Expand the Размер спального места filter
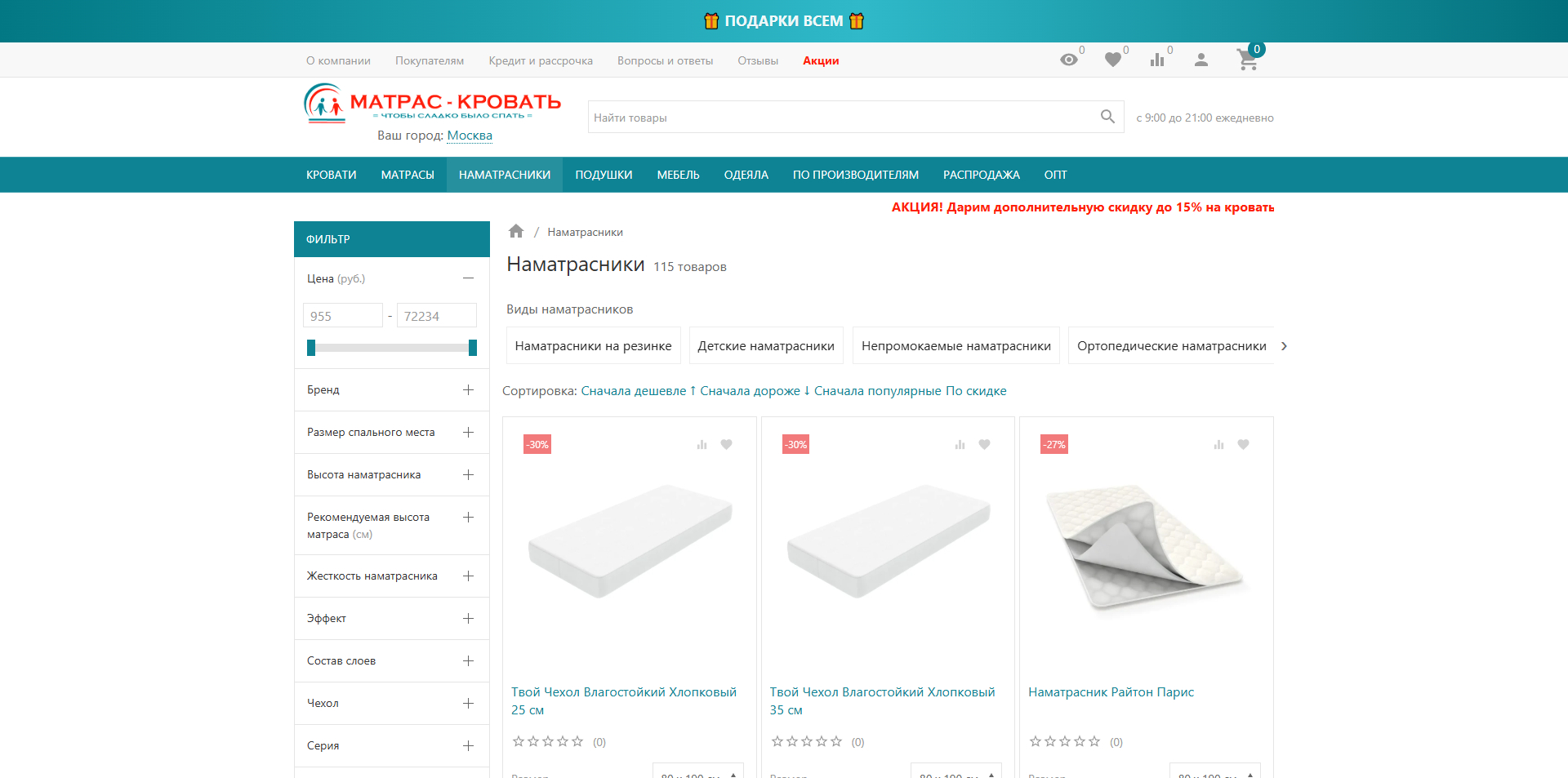1568x778 pixels. click(468, 432)
